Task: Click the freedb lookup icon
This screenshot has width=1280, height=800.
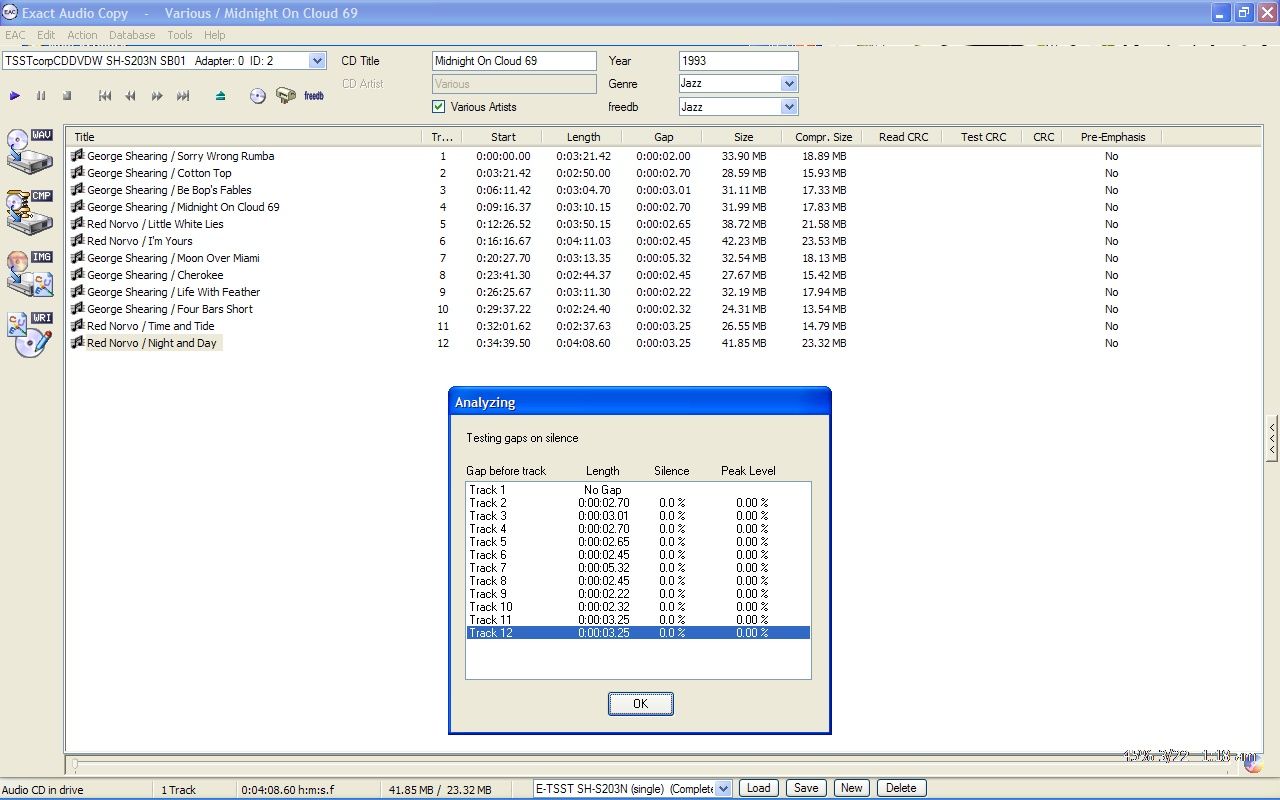Action: click(314, 96)
